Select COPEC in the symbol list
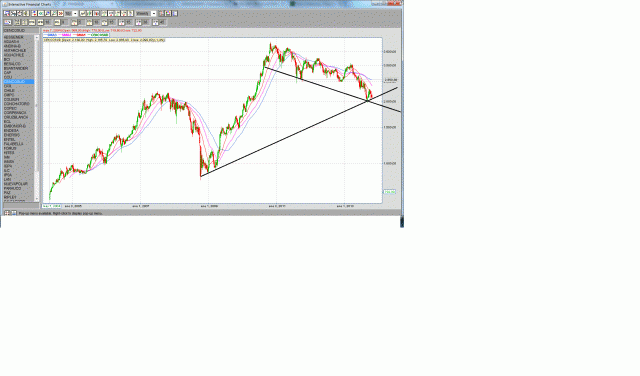This screenshot has width=640, height=376. click(x=10, y=108)
